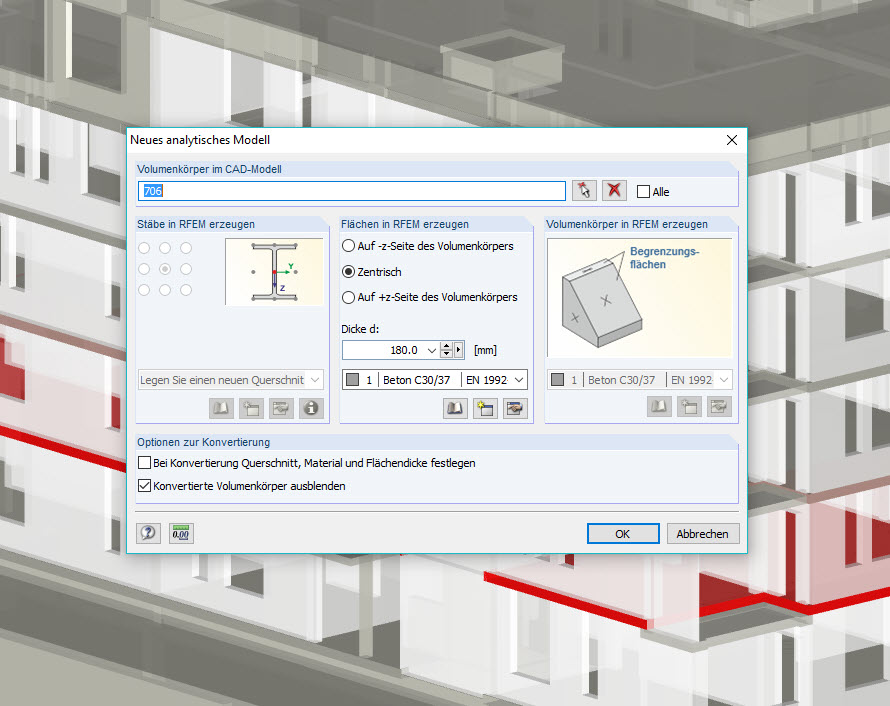This screenshot has width=890, height=706.
Task: Open Volumenkörper material Beton C30/37 dropdown
Action: pyautogui.click(x=724, y=380)
